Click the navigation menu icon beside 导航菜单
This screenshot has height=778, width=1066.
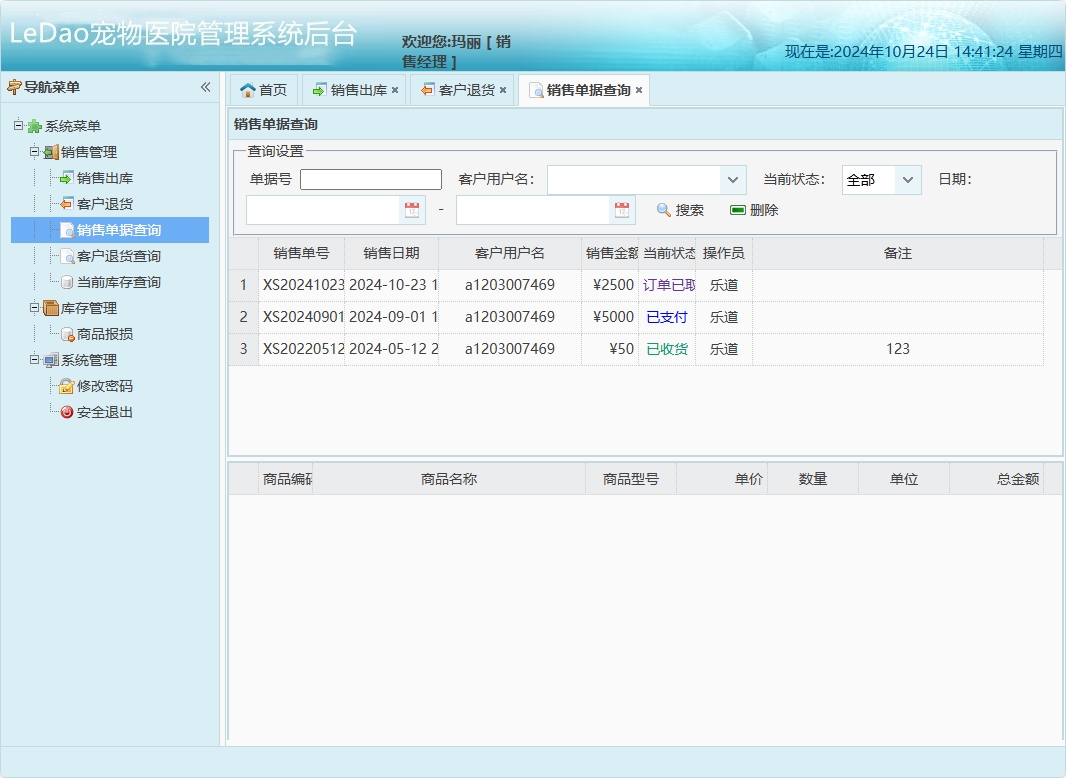(16, 87)
